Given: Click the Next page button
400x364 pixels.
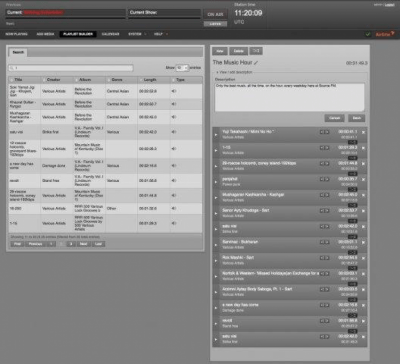Looking at the screenshot, I should click(84, 244).
